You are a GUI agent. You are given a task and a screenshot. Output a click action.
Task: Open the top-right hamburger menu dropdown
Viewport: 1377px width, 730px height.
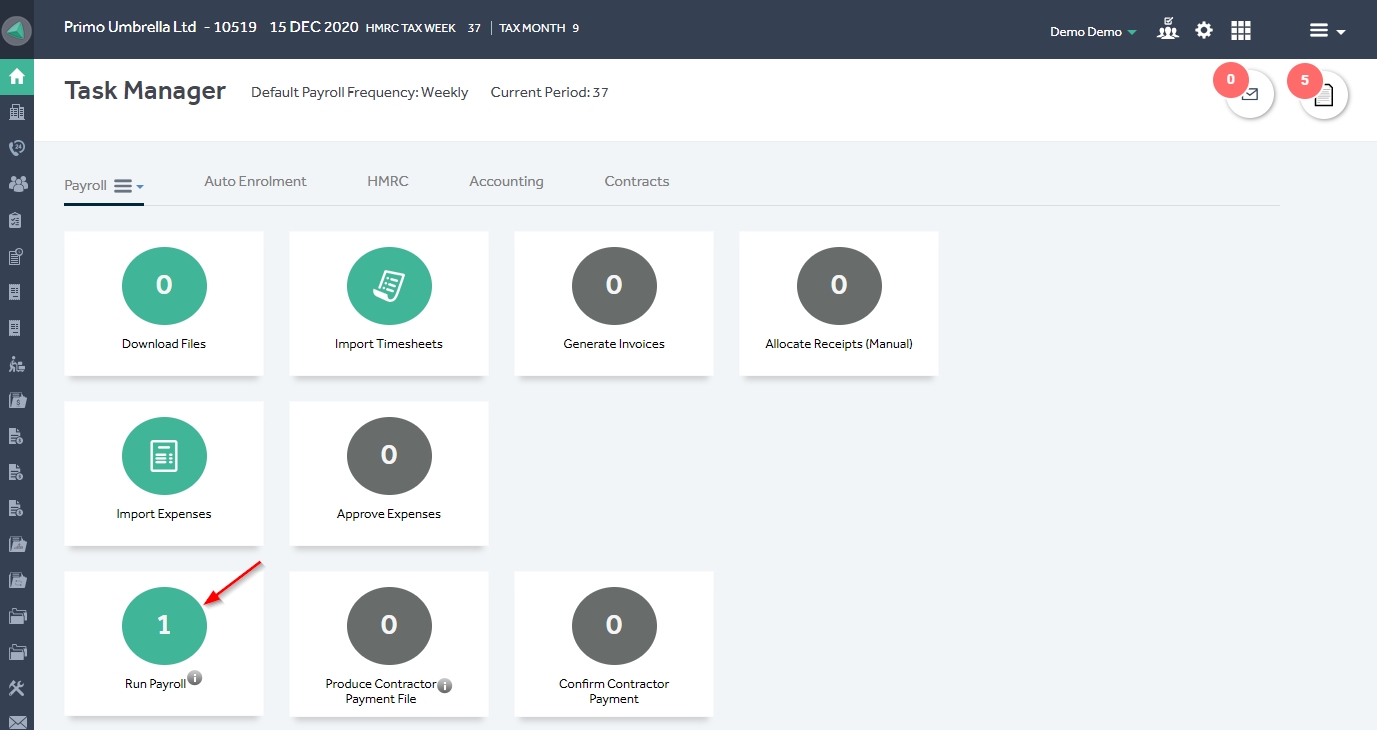pyautogui.click(x=1326, y=32)
